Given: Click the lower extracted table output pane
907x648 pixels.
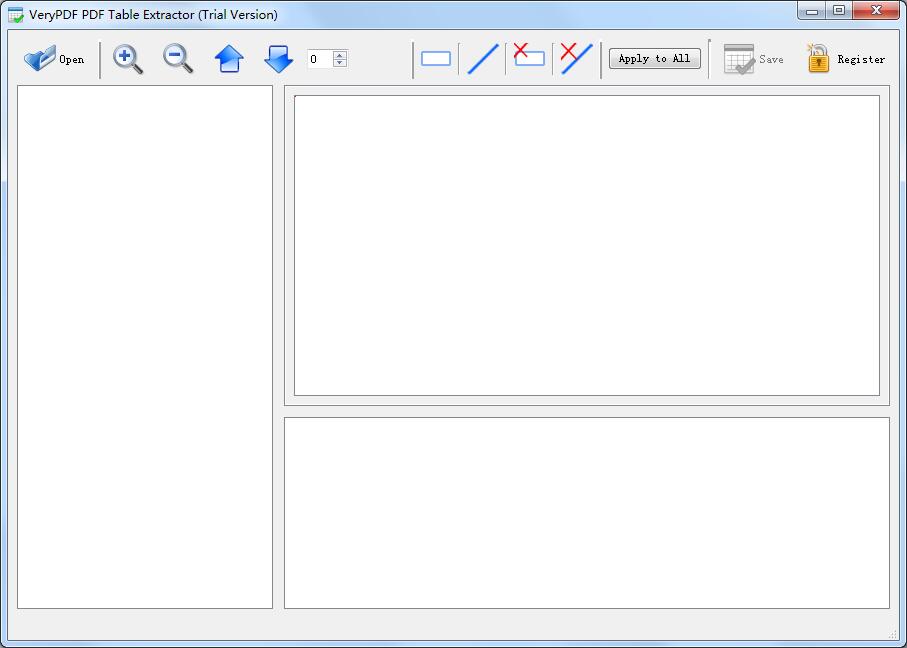Looking at the screenshot, I should tap(587, 513).
